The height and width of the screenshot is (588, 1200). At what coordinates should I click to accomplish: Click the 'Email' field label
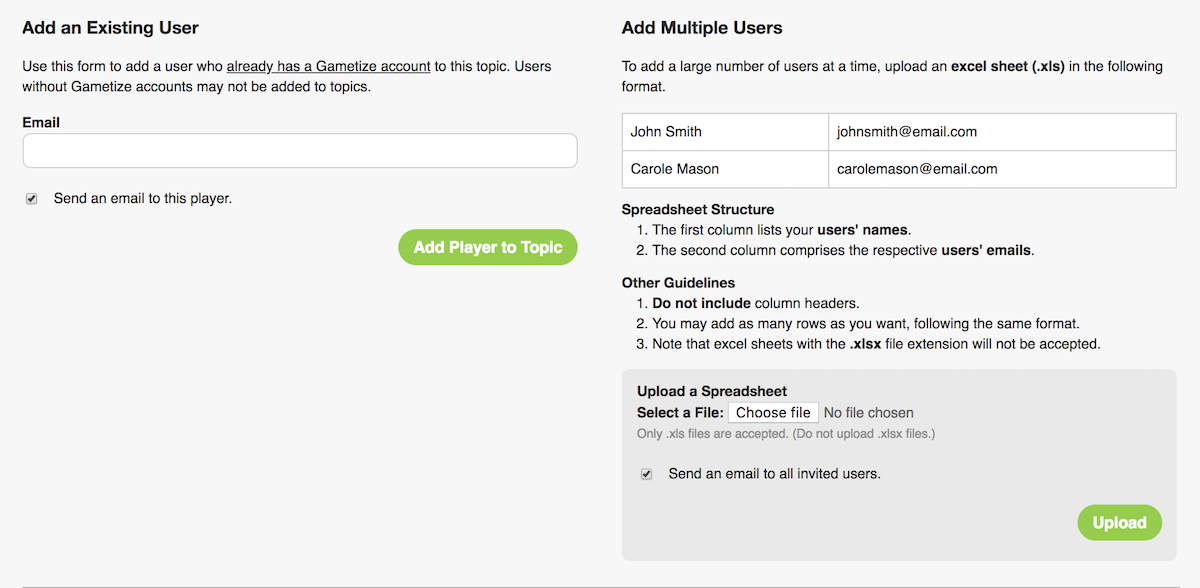coord(41,123)
